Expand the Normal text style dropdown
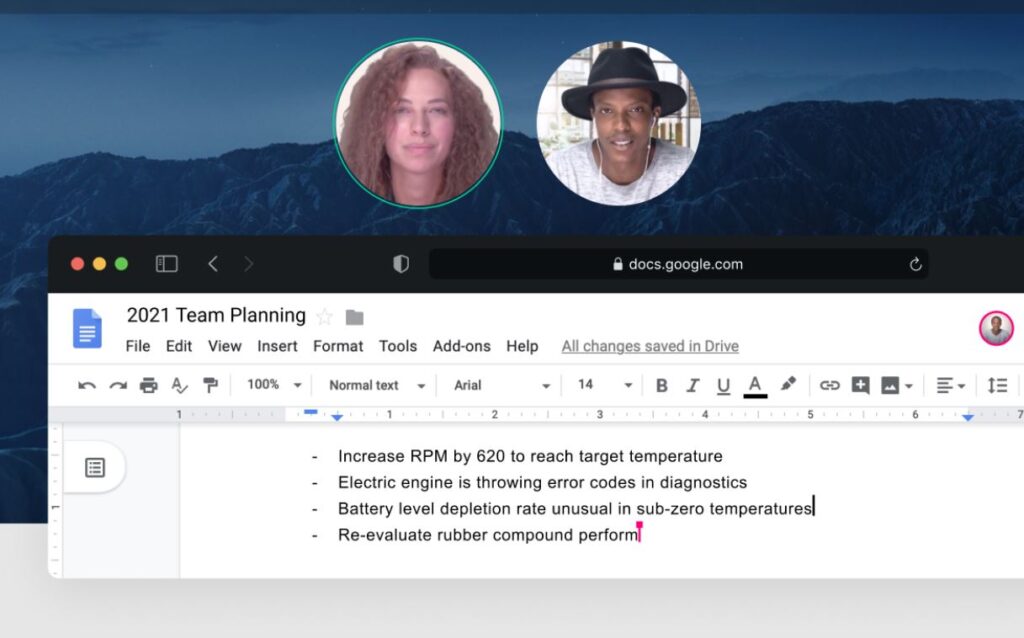This screenshot has width=1024, height=638. 376,385
